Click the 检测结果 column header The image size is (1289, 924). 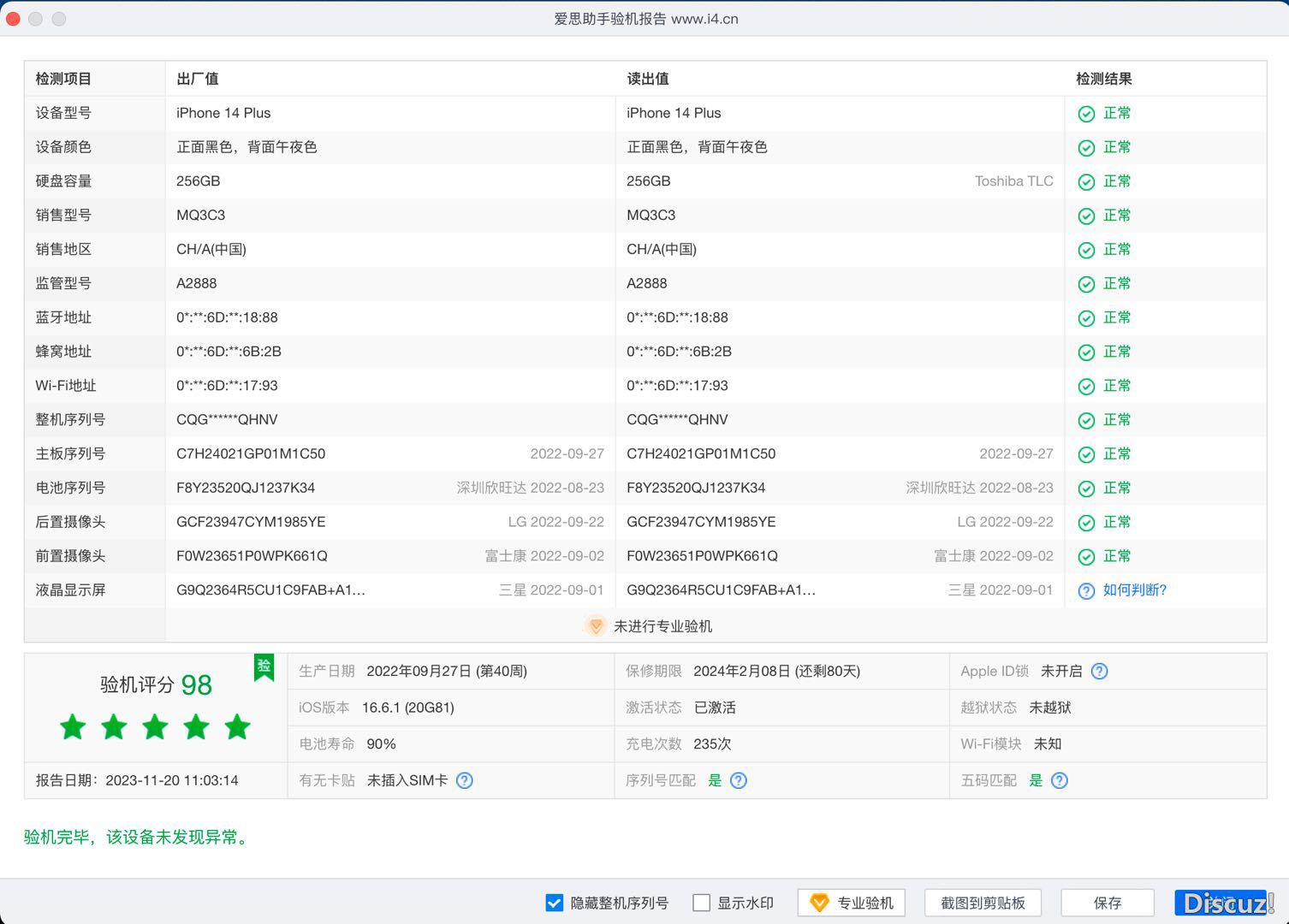[1104, 79]
